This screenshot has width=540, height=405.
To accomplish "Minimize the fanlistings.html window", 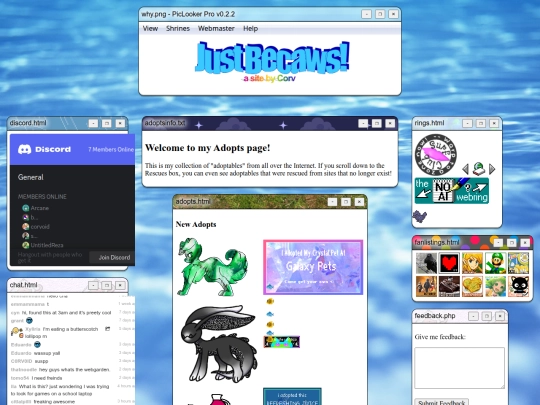I will 498,243.
